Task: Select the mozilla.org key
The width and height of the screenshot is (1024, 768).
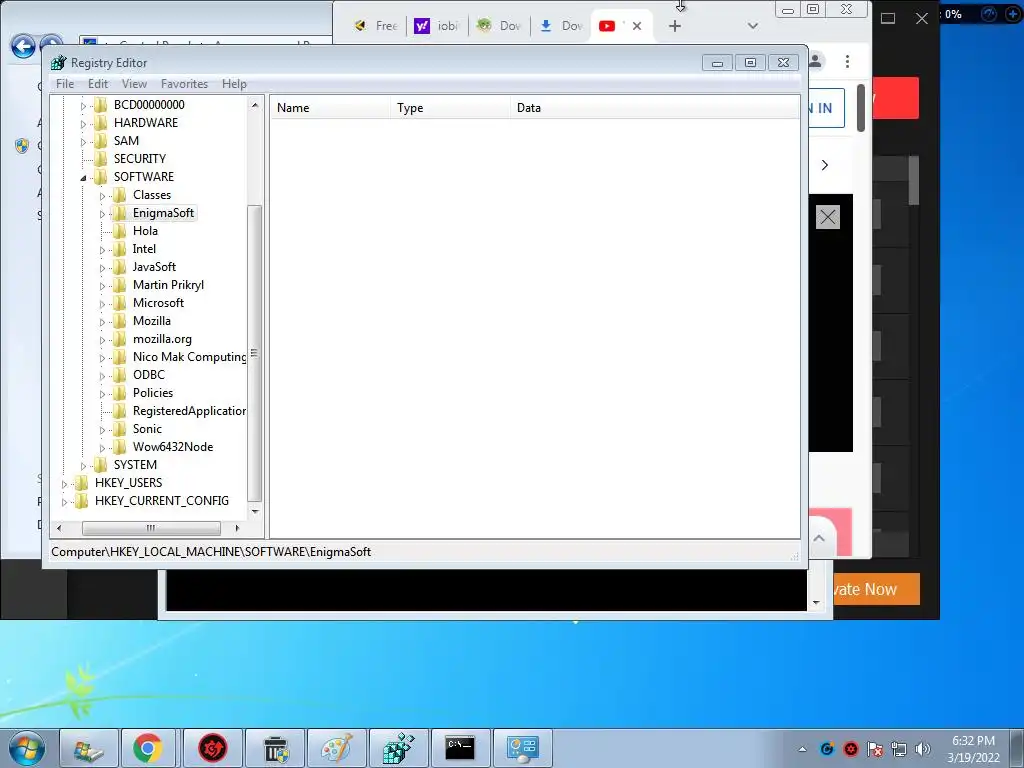Action: [162, 339]
